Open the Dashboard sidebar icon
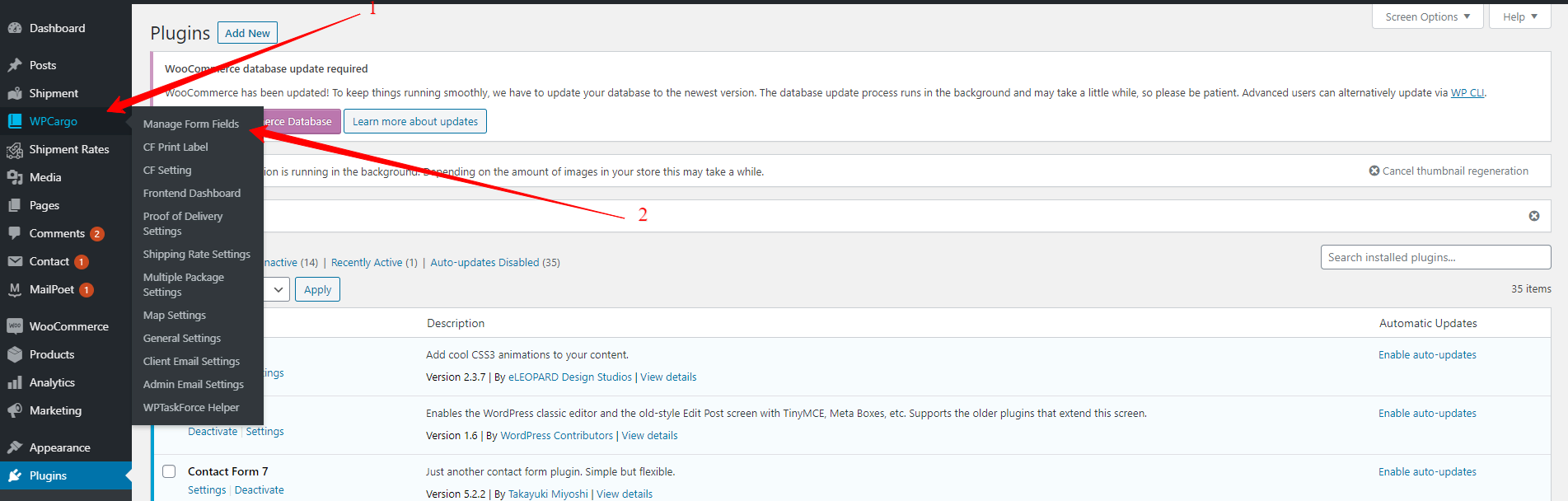The width and height of the screenshot is (1568, 501). click(x=15, y=28)
